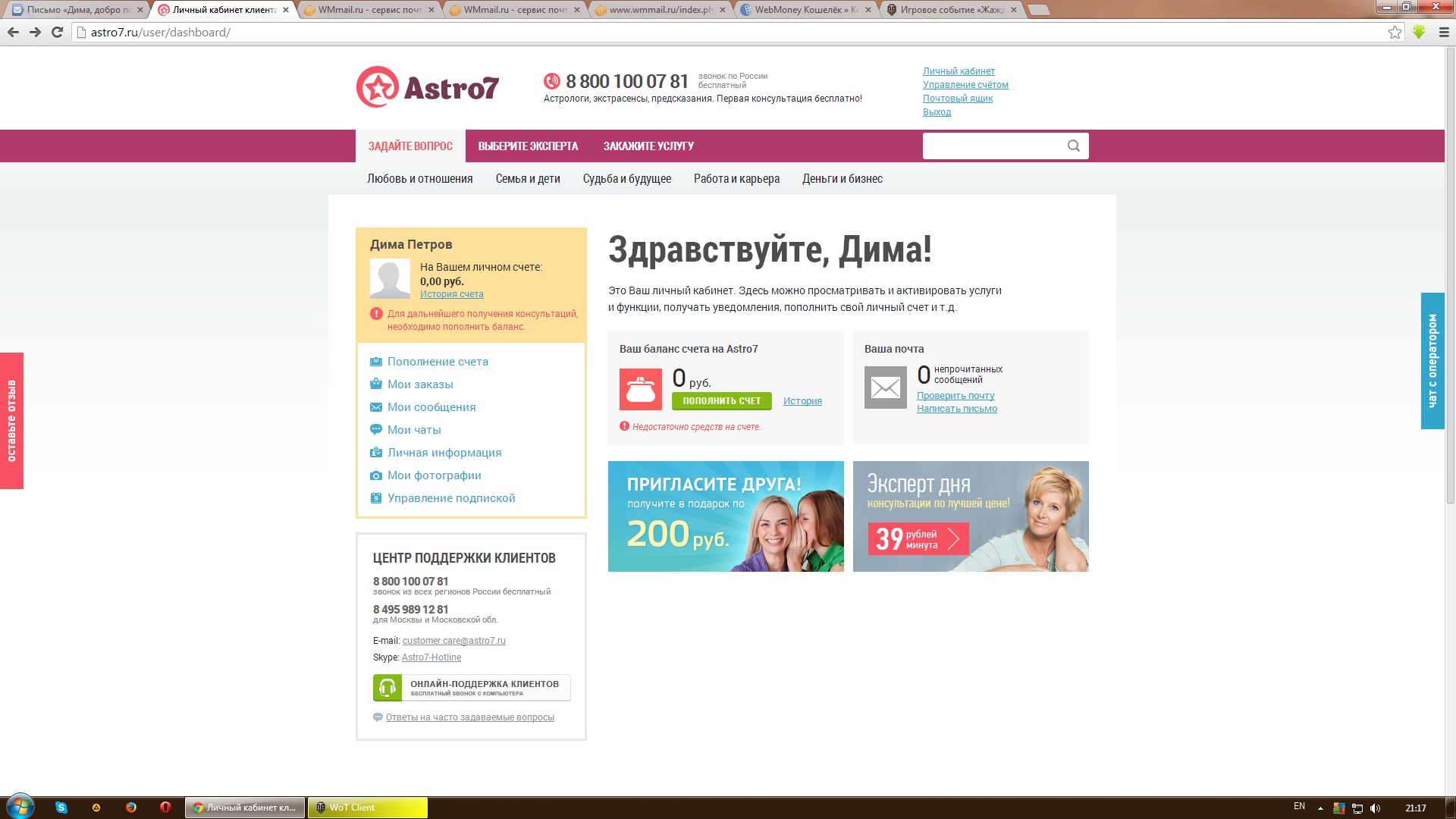
Task: Click Проверить почту link
Action: point(955,396)
